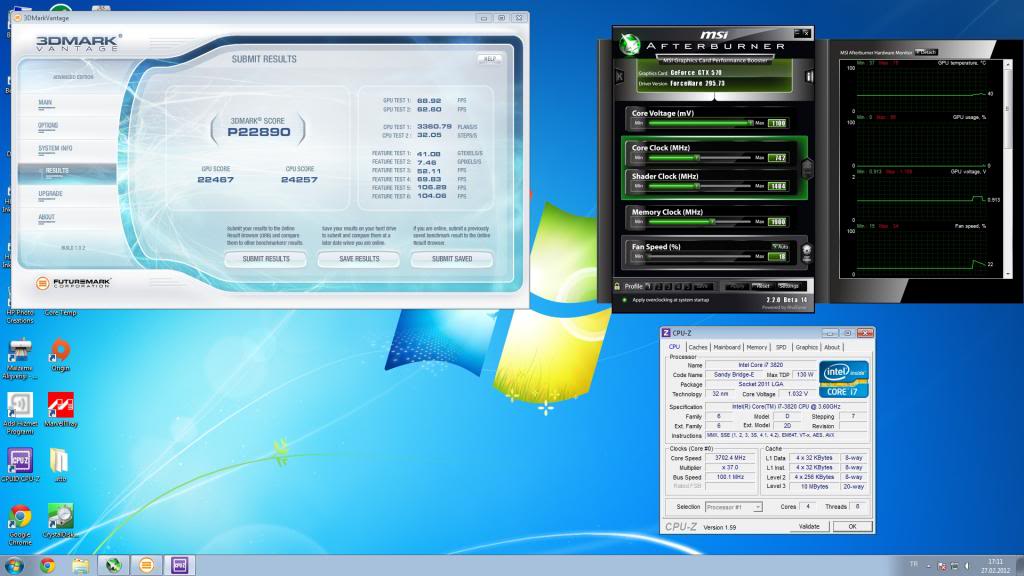Click the Detach dropdown in Hardware Monitor
The image size is (1024, 576).
[926, 52]
